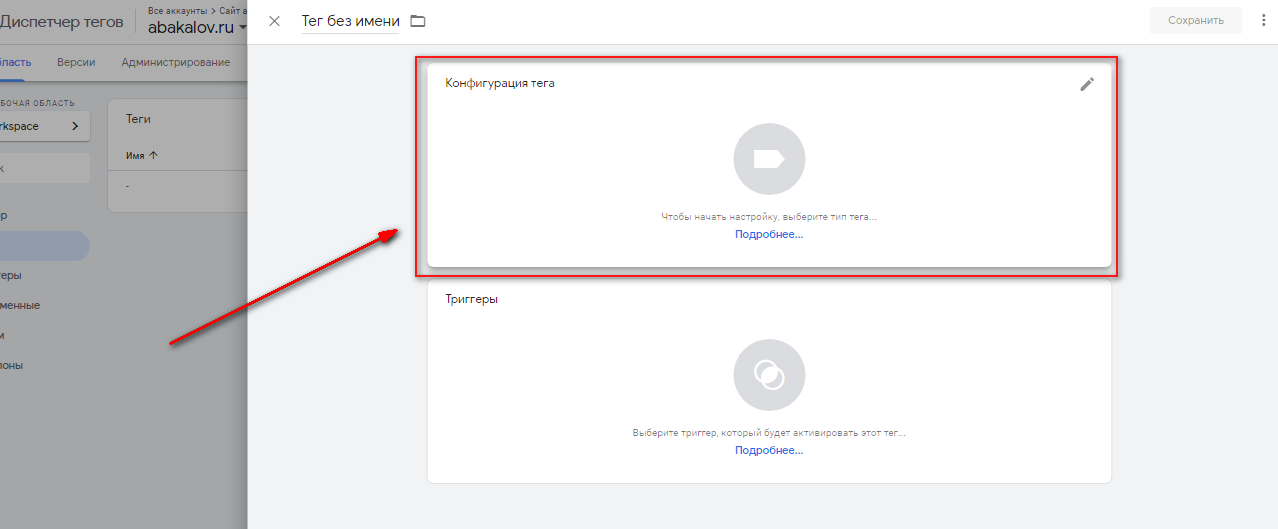This screenshot has width=1278, height=529.
Task: Click the gray tag icon to choose tag type
Action: click(x=768, y=159)
